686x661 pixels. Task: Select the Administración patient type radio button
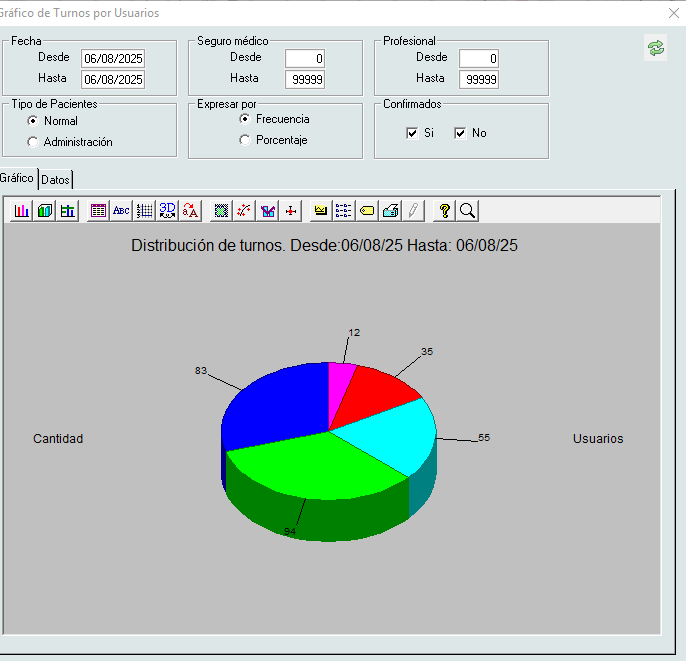click(x=33, y=142)
